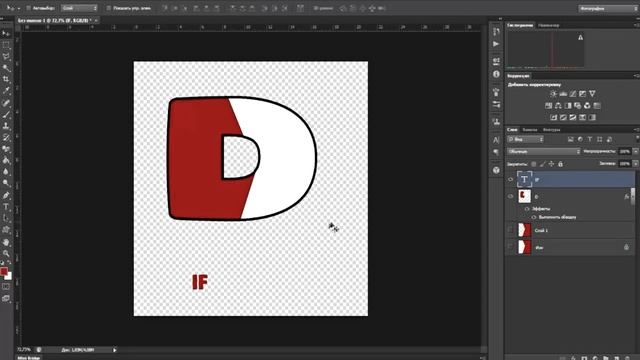Select the Lasso tool

[6, 56]
